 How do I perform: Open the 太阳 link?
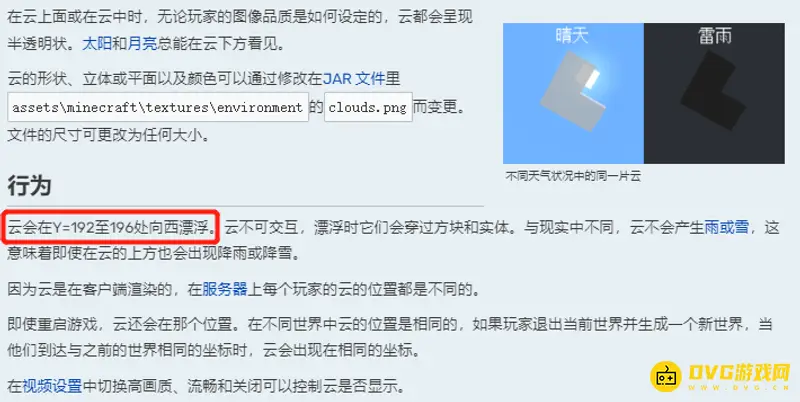tap(97, 44)
